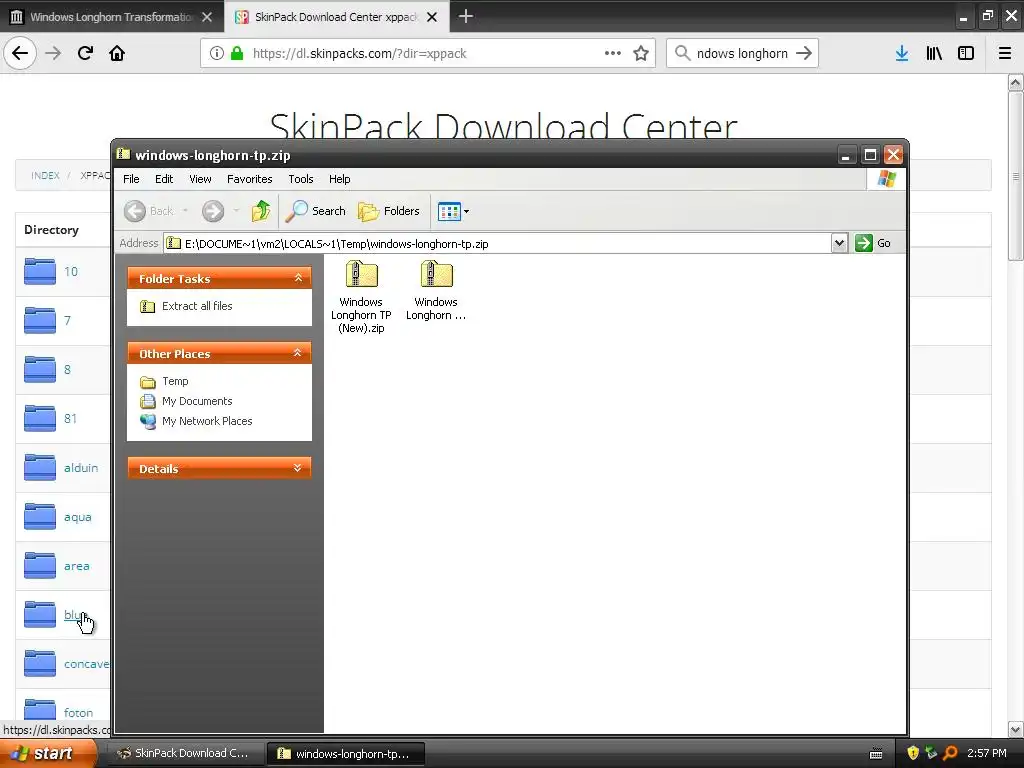Switch to Windows Longhorn Transformation tab
The image size is (1024, 768).
pos(112,17)
